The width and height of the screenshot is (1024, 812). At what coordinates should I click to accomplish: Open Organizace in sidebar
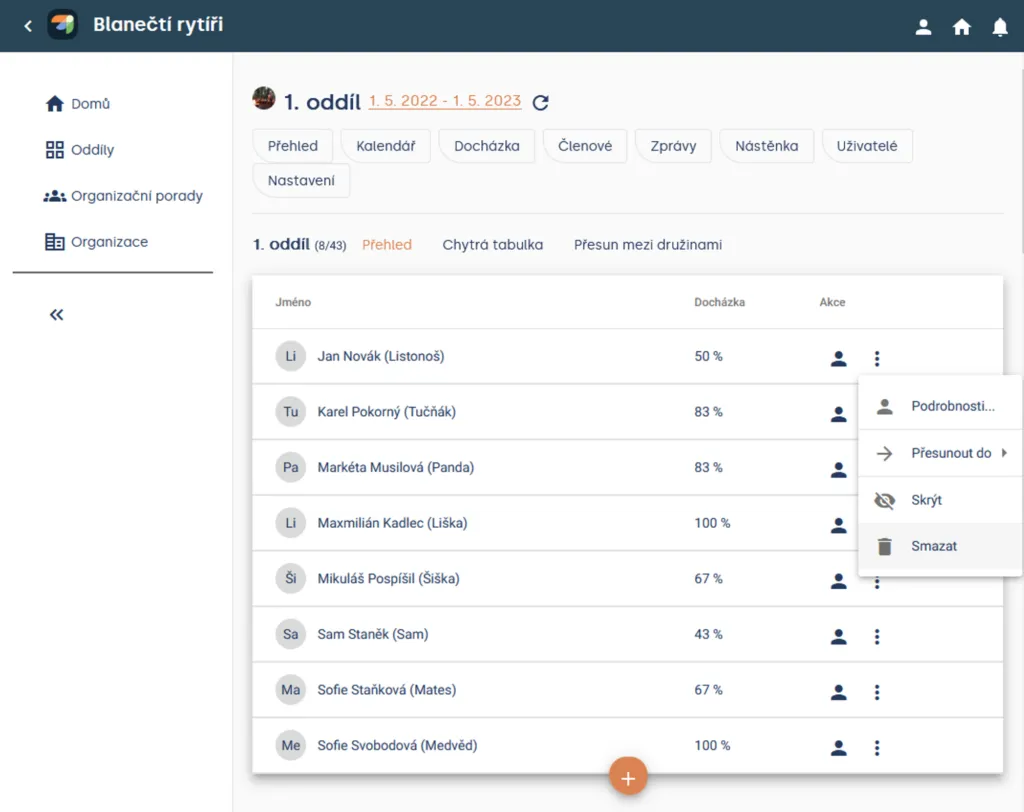tap(97, 242)
